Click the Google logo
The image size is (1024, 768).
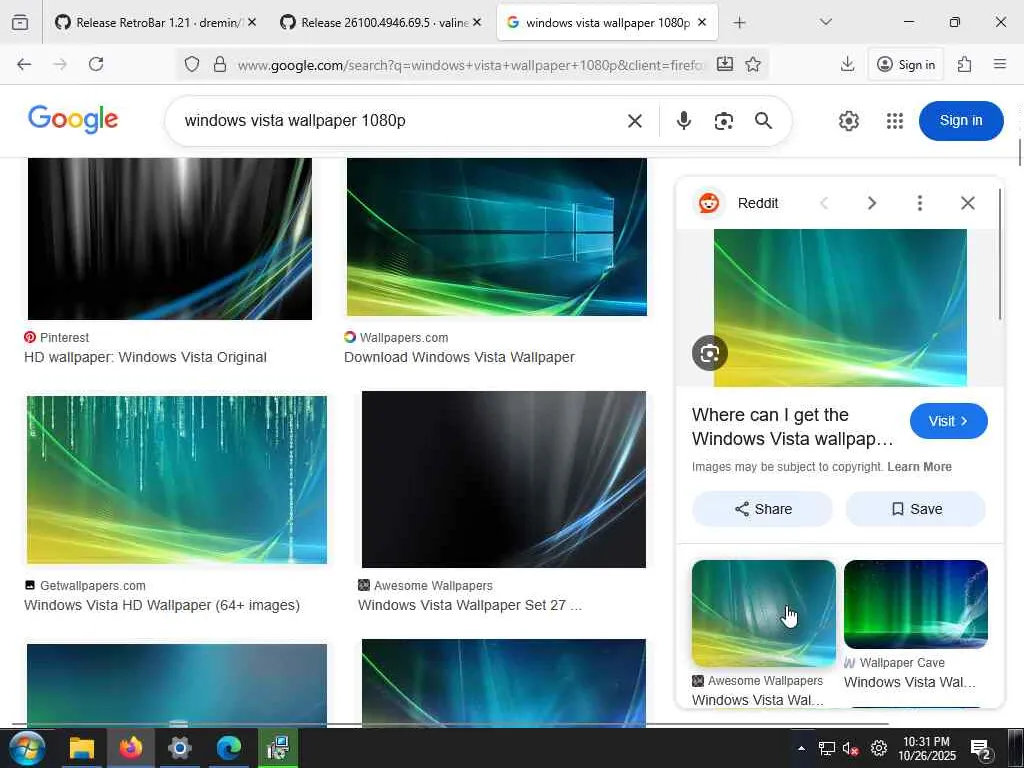coord(72,120)
